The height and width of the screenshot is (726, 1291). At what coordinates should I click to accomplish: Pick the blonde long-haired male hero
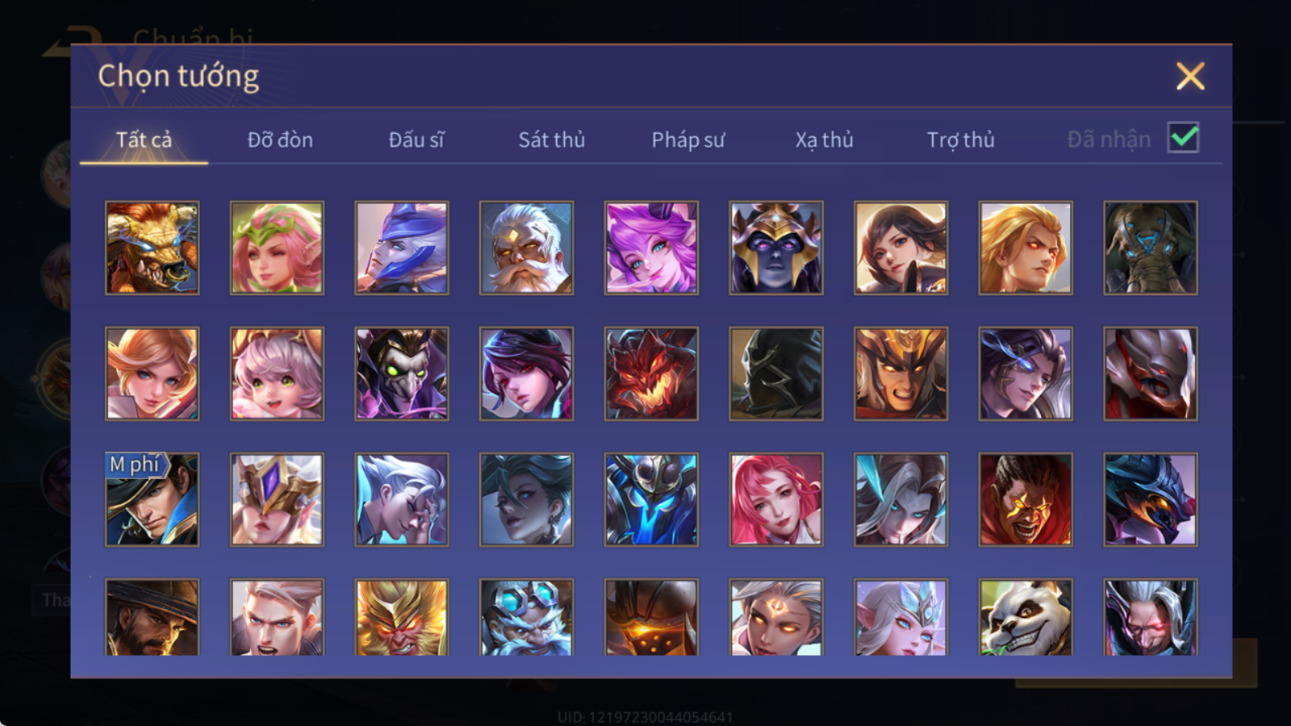tap(1025, 248)
